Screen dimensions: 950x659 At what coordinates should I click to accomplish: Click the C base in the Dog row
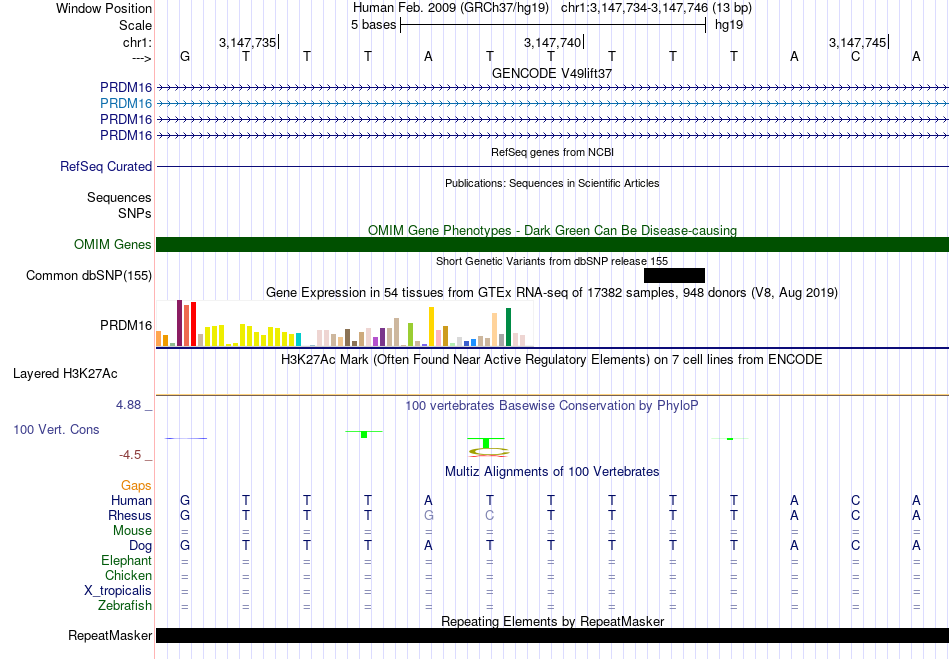(x=855, y=546)
